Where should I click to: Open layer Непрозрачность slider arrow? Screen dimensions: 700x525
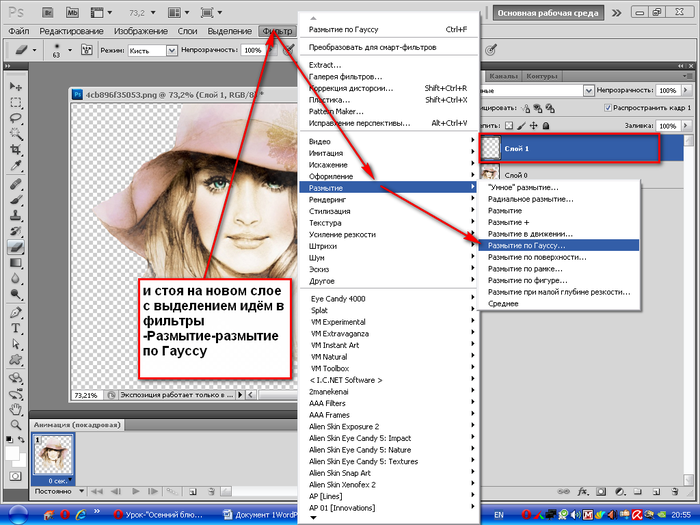click(x=686, y=90)
